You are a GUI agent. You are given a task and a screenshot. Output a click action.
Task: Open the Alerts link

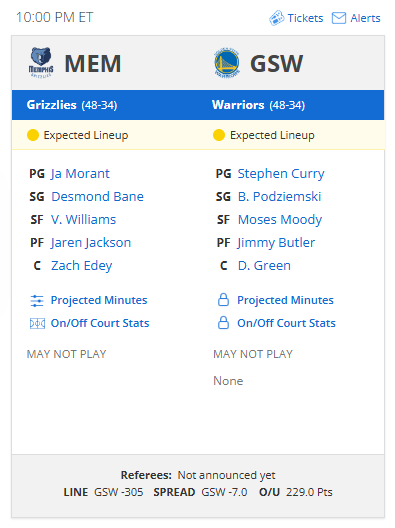365,18
